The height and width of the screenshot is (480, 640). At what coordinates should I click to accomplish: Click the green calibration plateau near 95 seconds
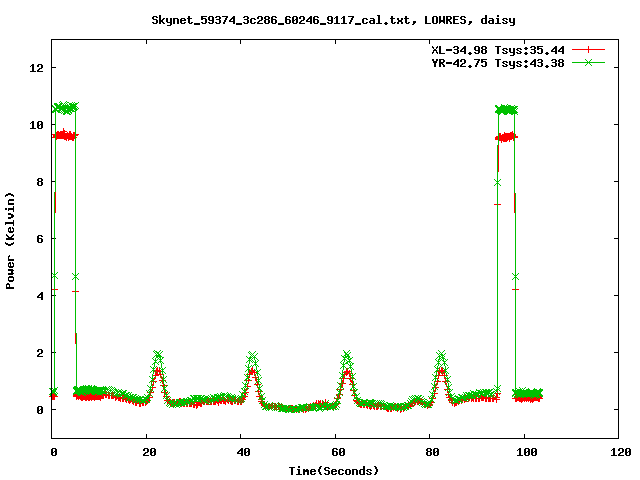point(506,109)
